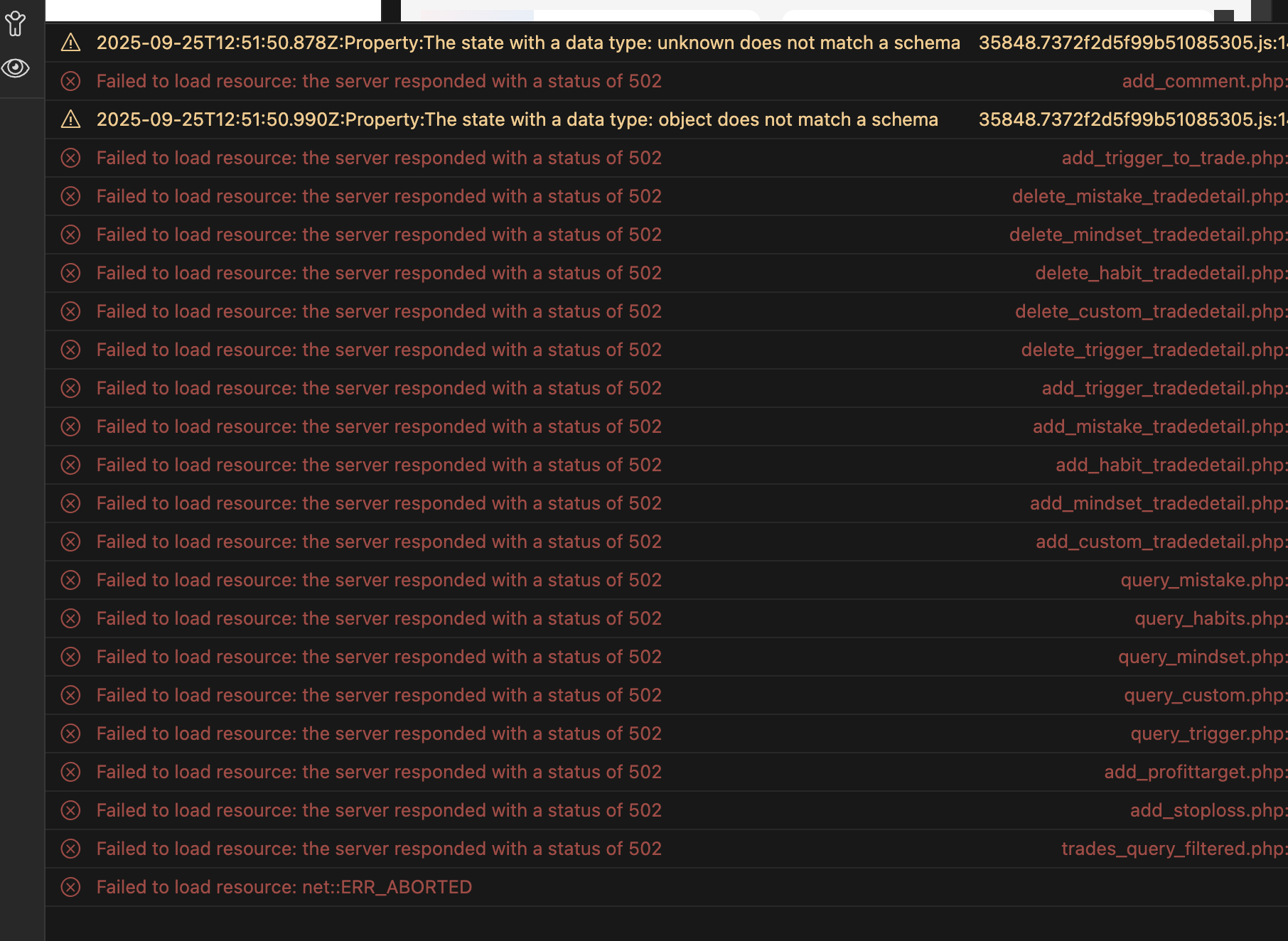Open the add_trigger_to_trade.php source link
Viewport: 1288px width, 941px height.
pos(1173,158)
